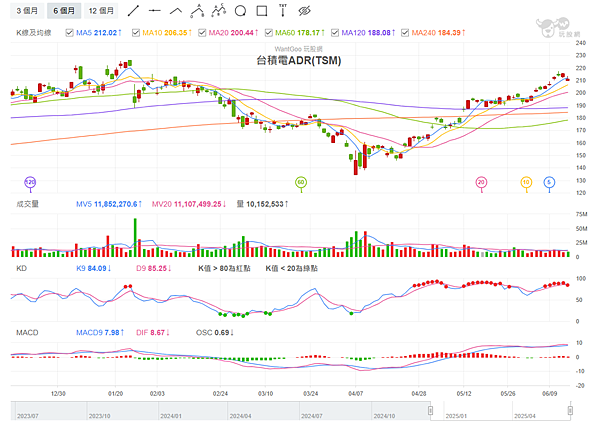Pick the ABC wave drawing tool
Screen dimensions: 600x431
197,11
